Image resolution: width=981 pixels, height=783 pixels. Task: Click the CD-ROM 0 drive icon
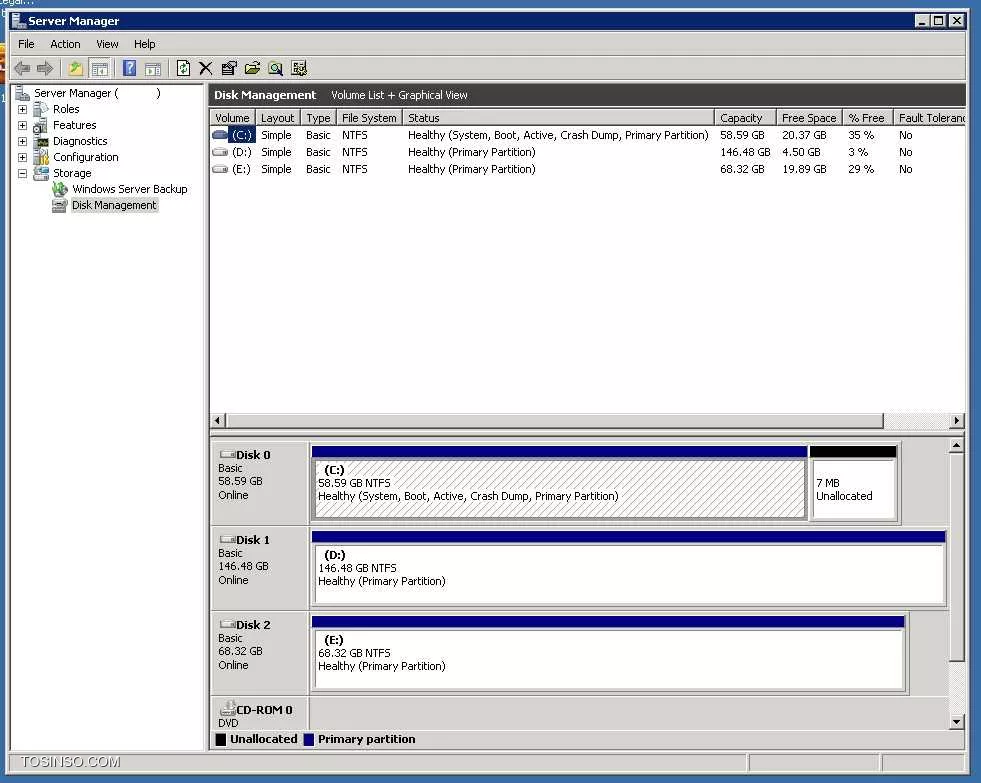(227, 708)
